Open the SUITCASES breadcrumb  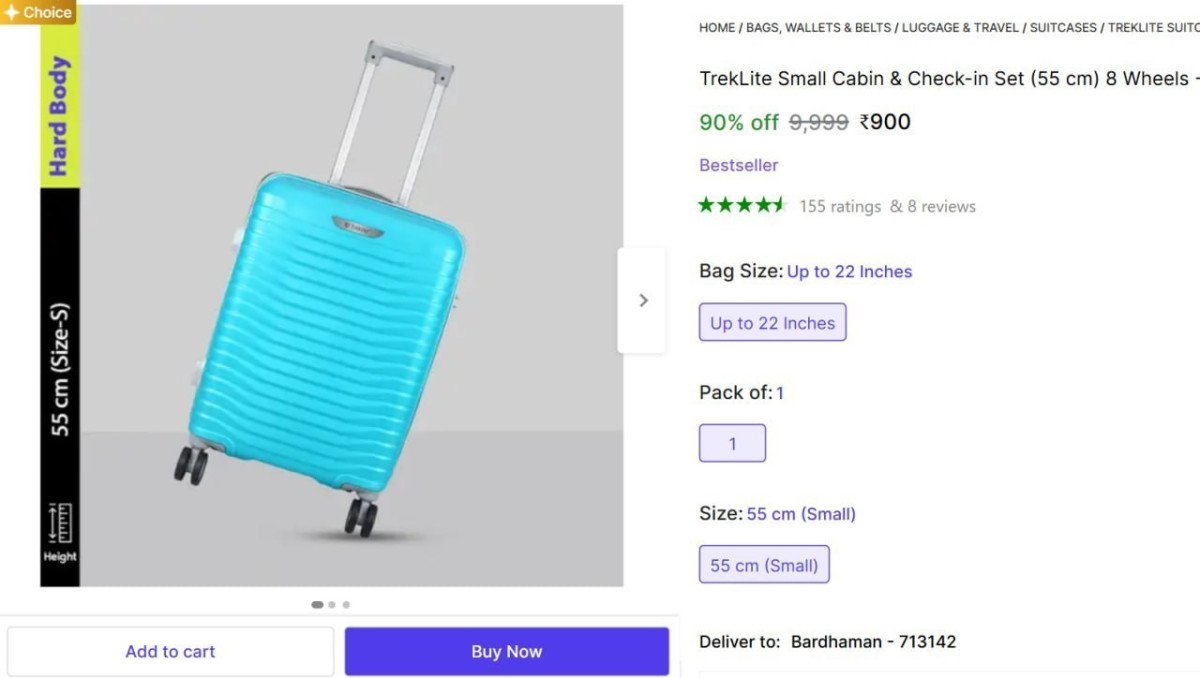coord(1063,28)
